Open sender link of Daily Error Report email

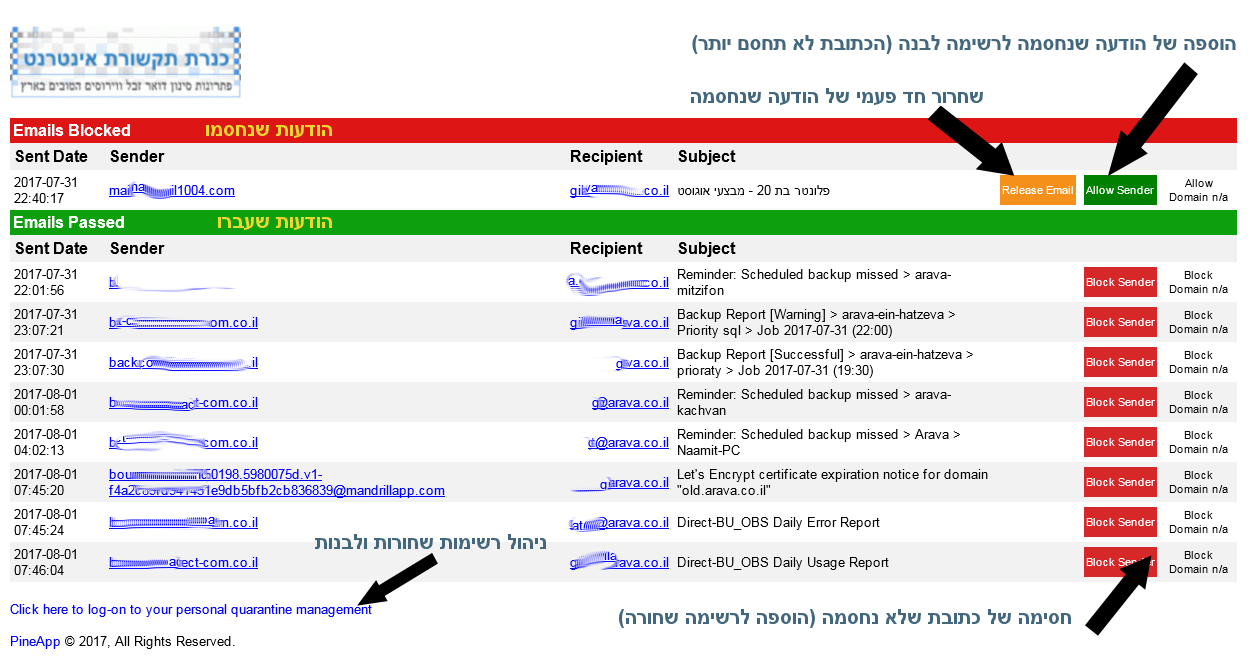184,522
